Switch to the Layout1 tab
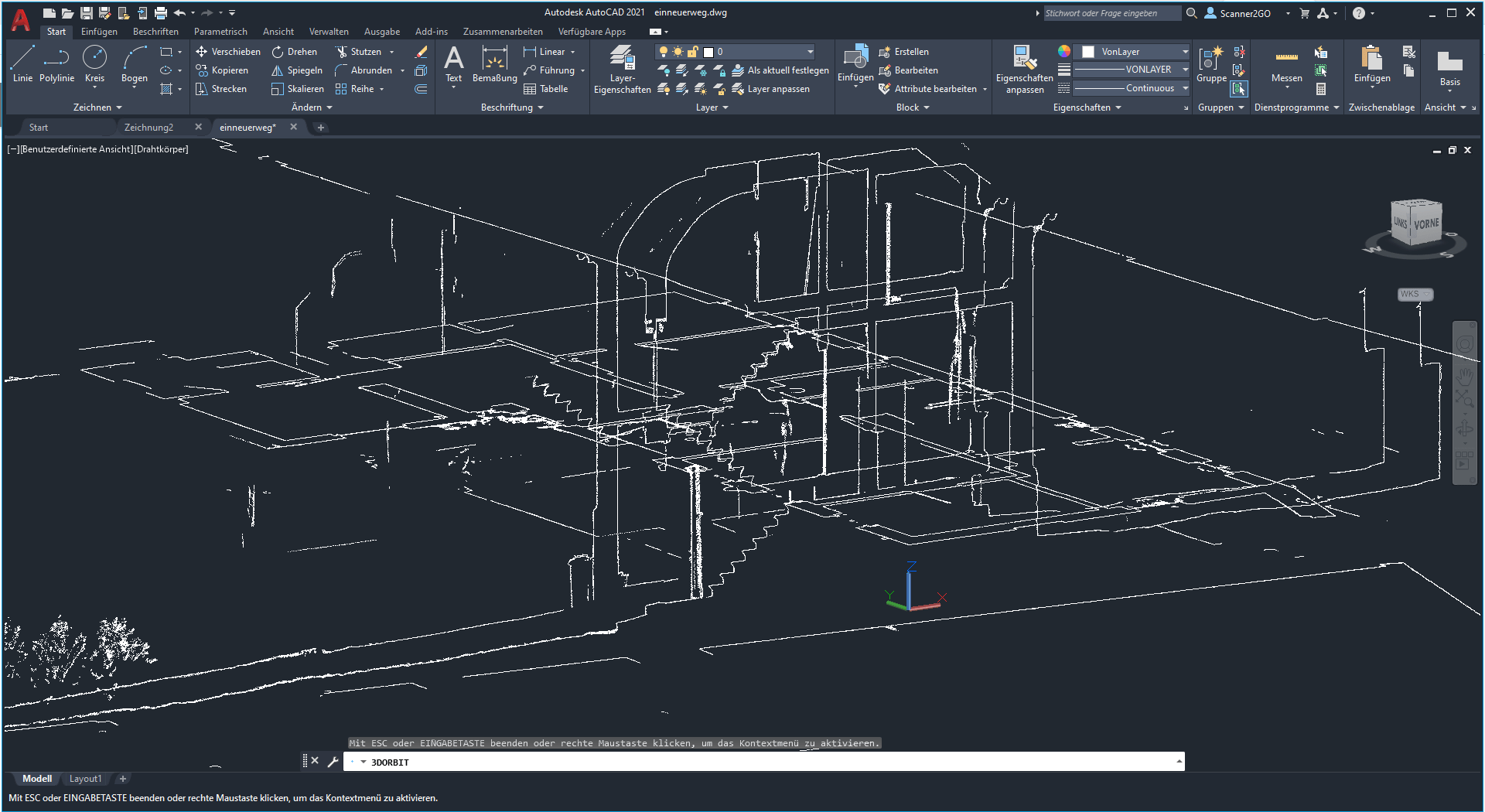 (85, 779)
